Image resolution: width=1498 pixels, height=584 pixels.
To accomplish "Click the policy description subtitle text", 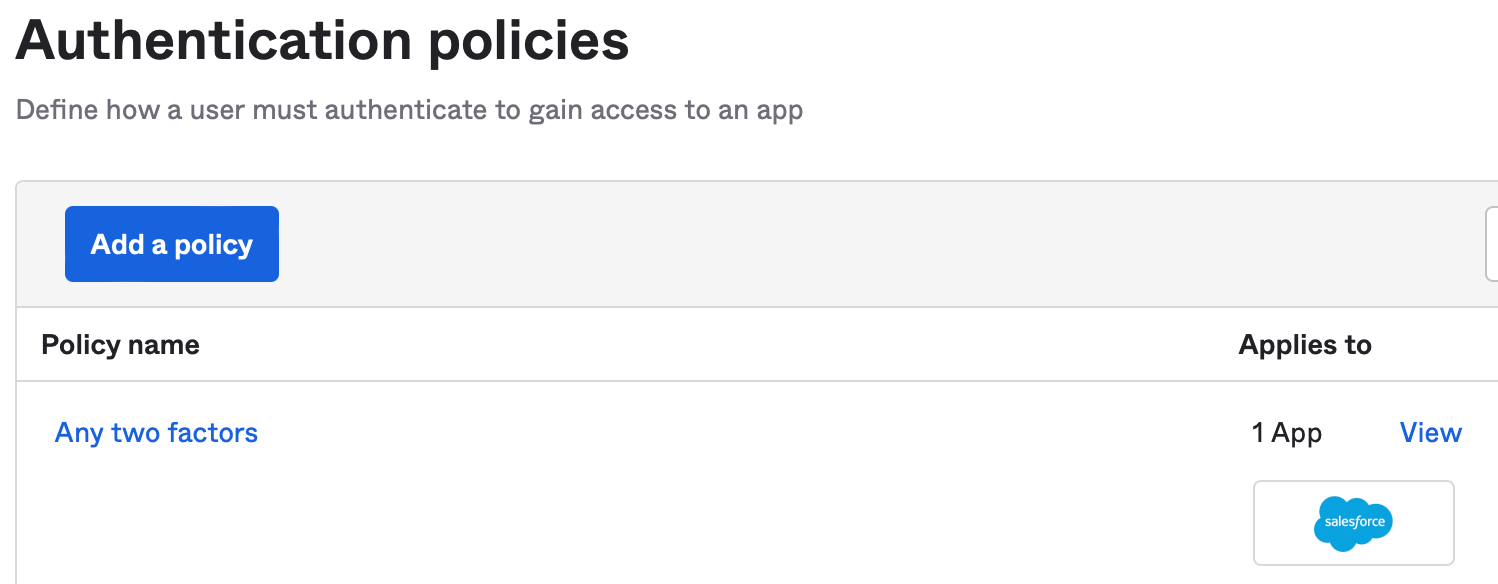I will click(x=409, y=109).
